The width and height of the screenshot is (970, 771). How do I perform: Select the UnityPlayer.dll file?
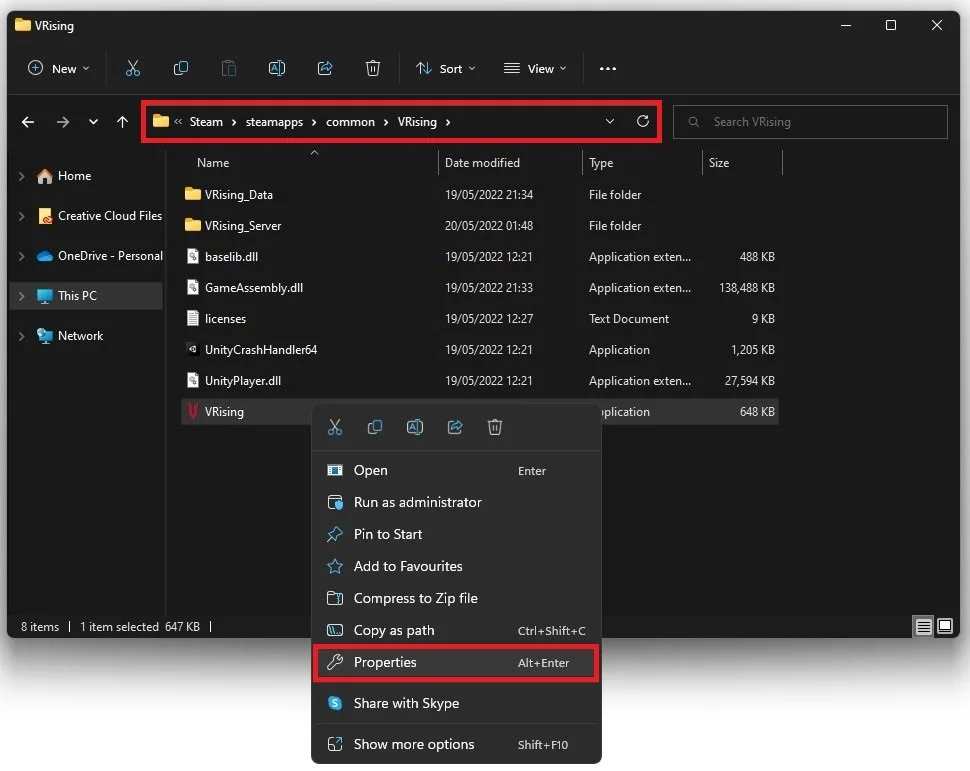coord(479,381)
